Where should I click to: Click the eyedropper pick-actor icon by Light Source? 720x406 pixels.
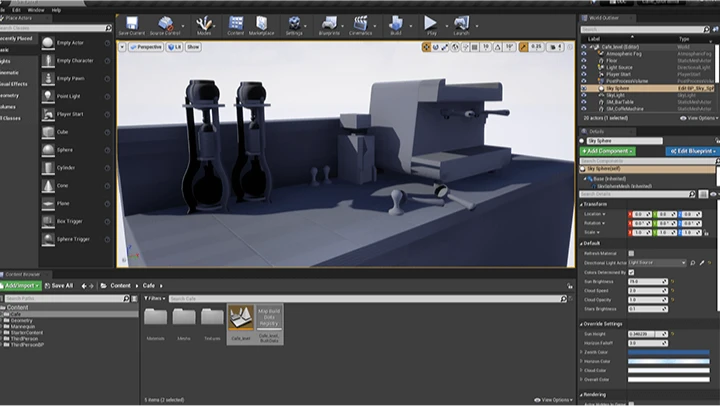pos(702,263)
